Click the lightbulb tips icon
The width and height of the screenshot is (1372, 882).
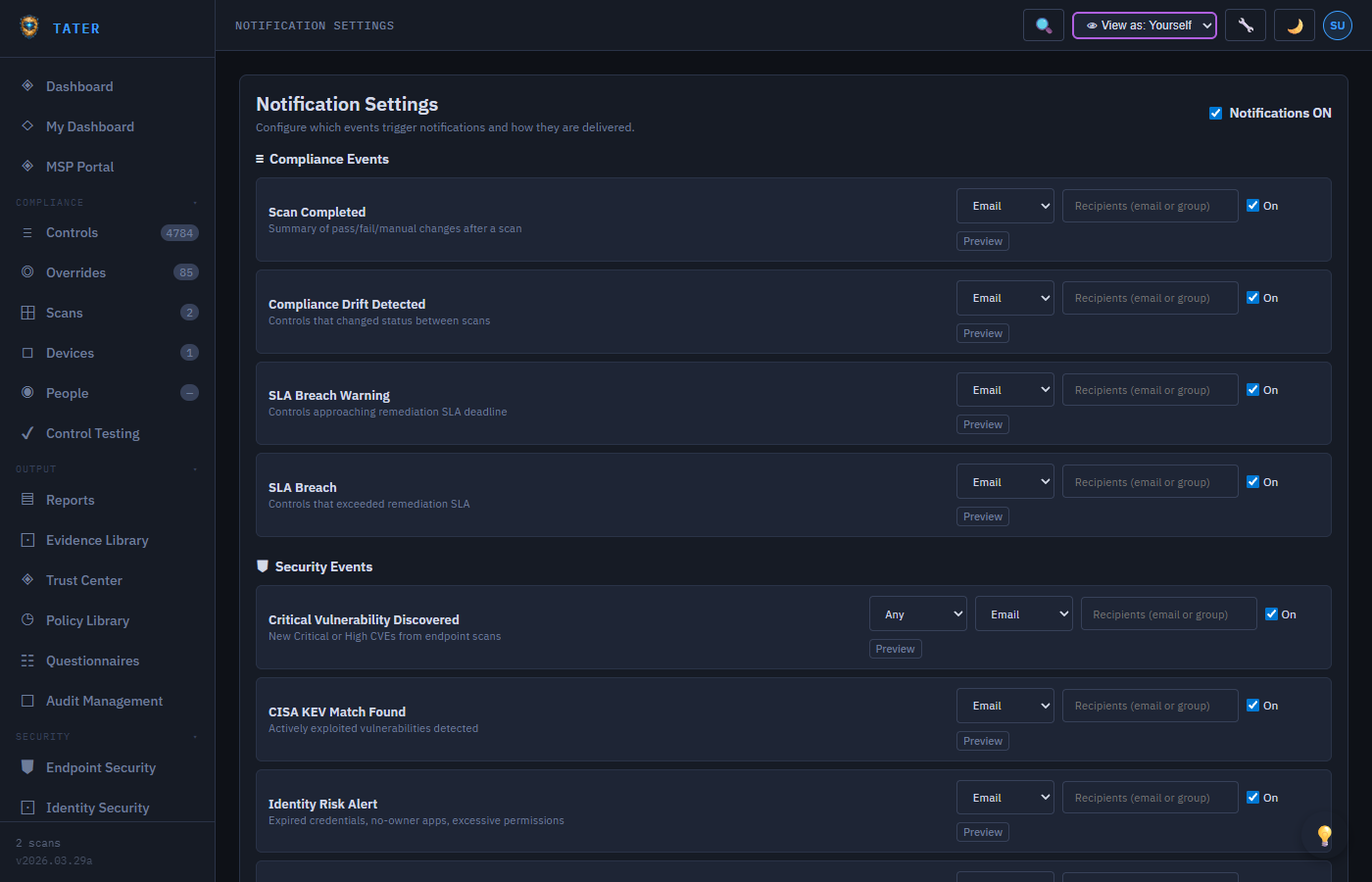click(1324, 835)
